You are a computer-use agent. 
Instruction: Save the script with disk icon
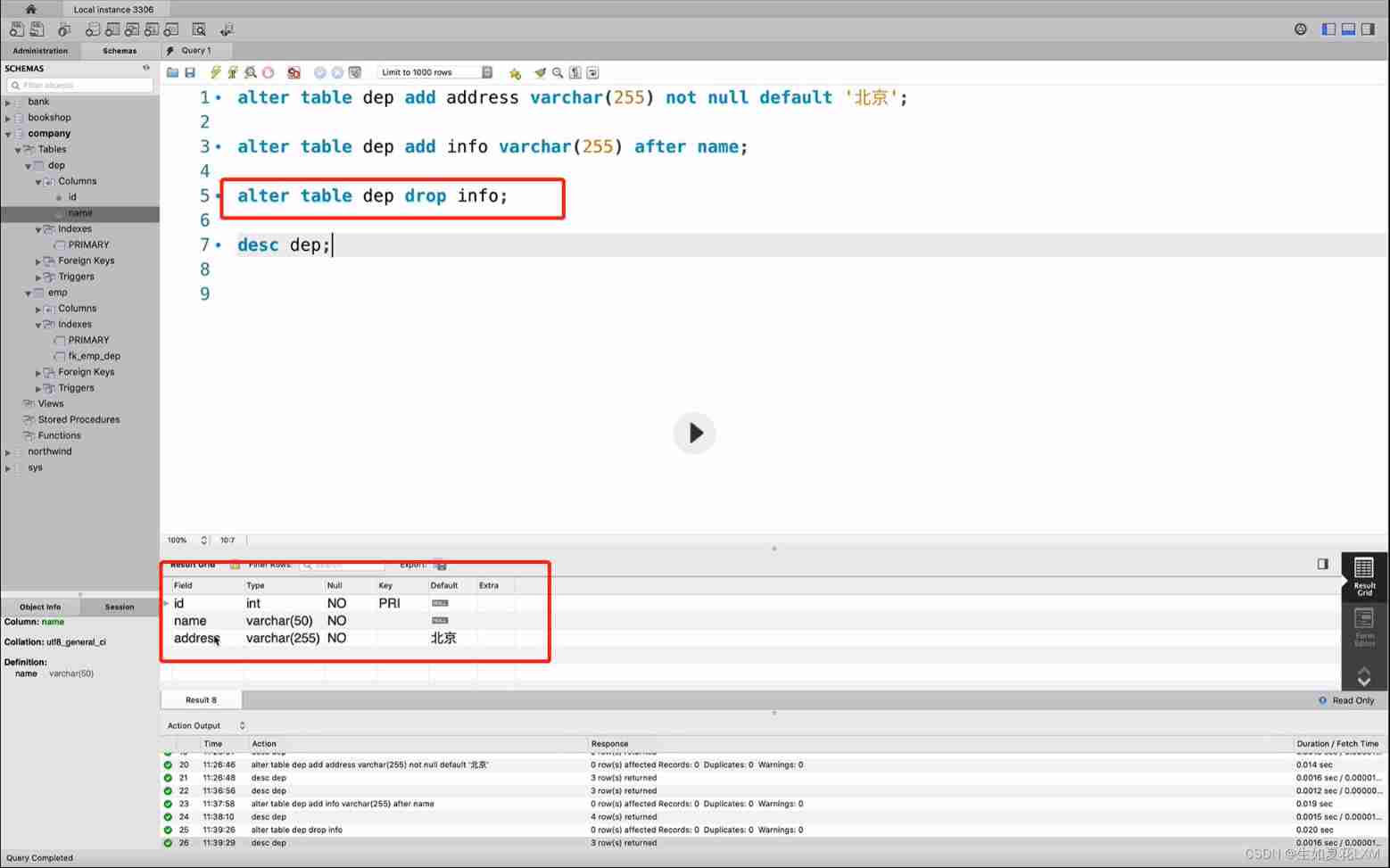pos(190,72)
